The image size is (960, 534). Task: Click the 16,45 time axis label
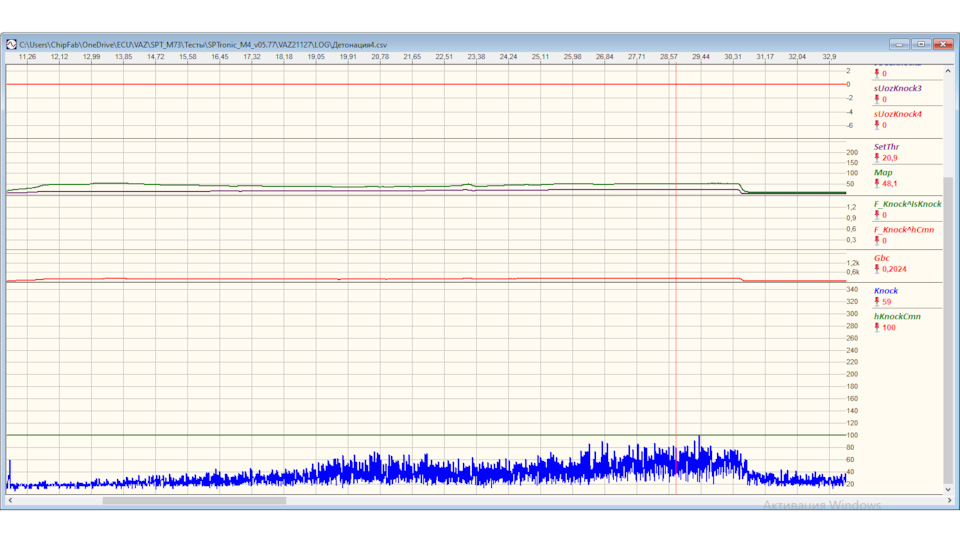coord(220,56)
